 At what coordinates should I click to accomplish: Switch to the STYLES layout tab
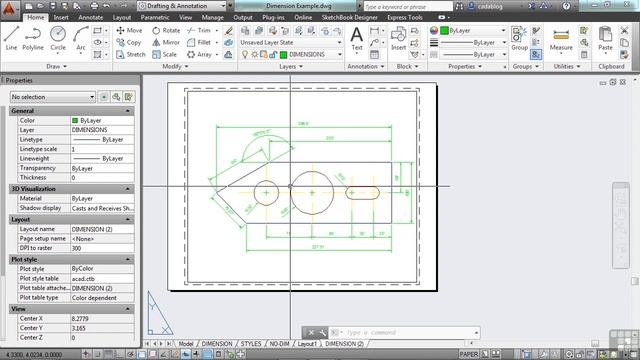click(251, 344)
